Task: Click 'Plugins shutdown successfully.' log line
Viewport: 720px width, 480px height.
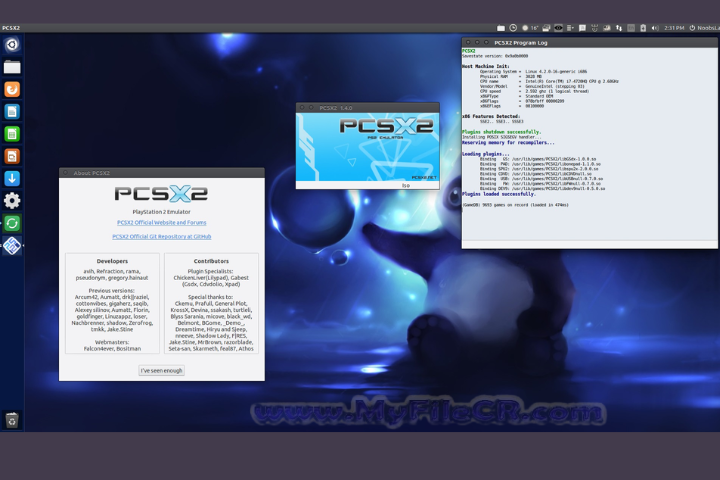Action: (x=501, y=132)
